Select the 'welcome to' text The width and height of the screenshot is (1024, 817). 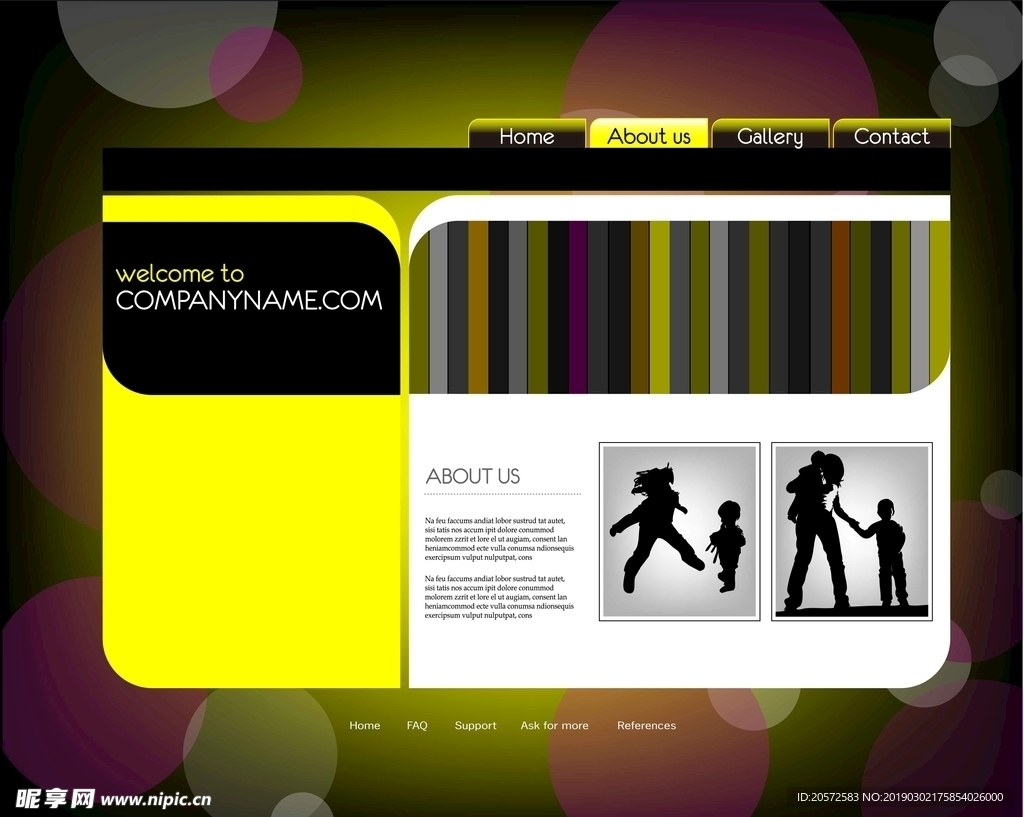(180, 273)
